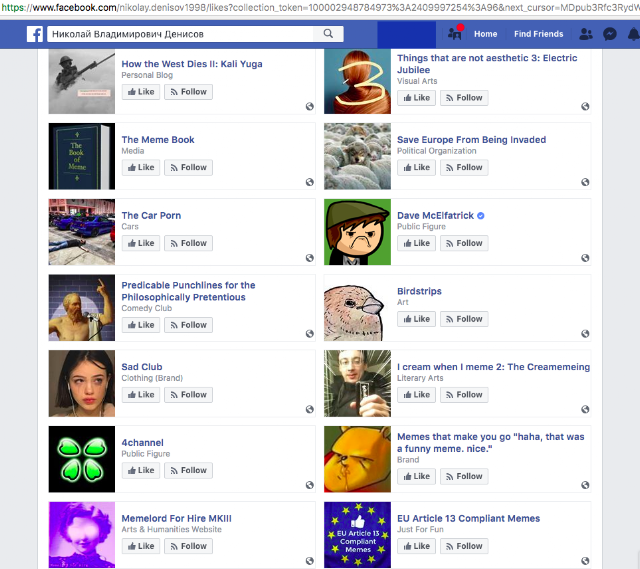This screenshot has width=640, height=569.
Task: Click the globe privacy icon on The Meme Book
Action: [x=310, y=182]
